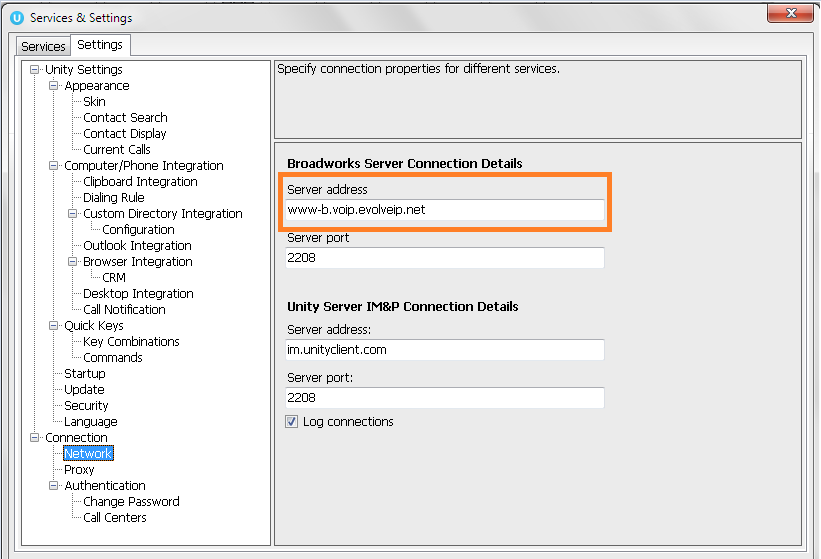Open Key Combinations settings

131,342
